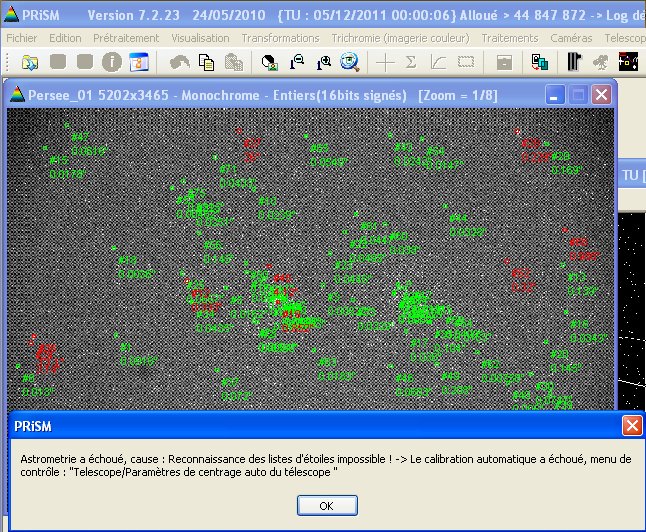Click the sigma statistics icon

pos(411,61)
